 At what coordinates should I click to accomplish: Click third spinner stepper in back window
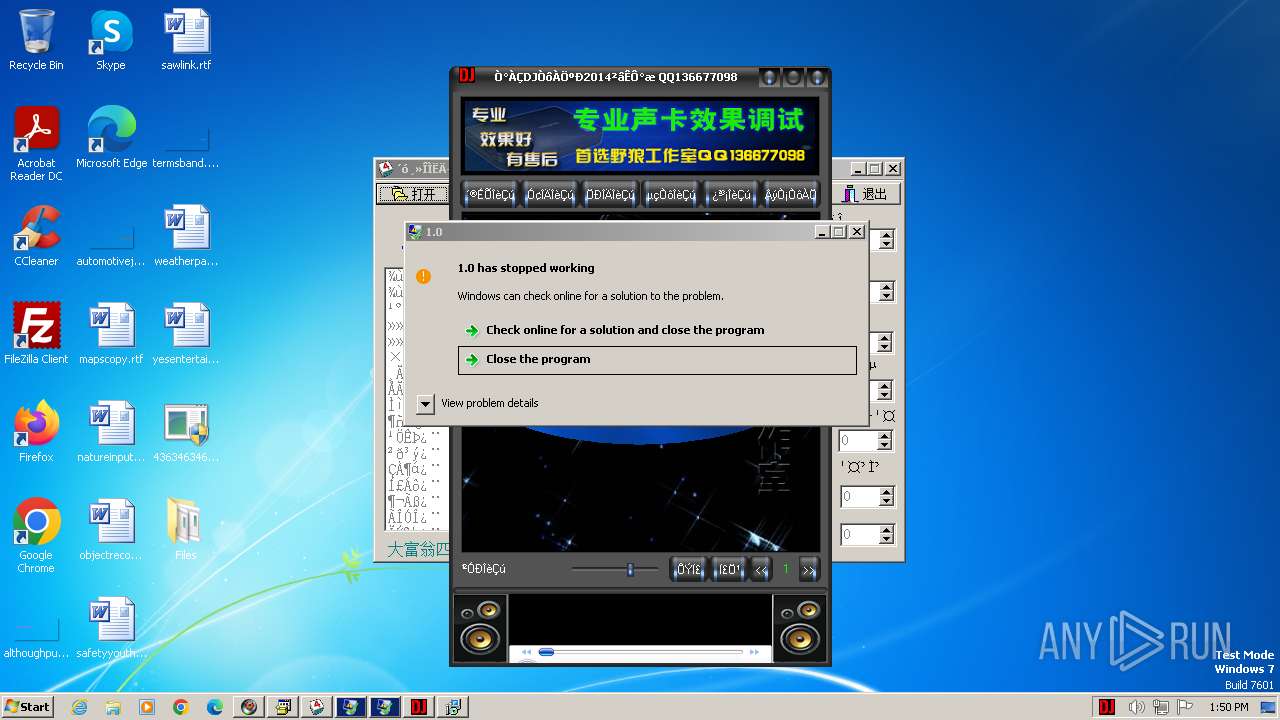point(885,343)
